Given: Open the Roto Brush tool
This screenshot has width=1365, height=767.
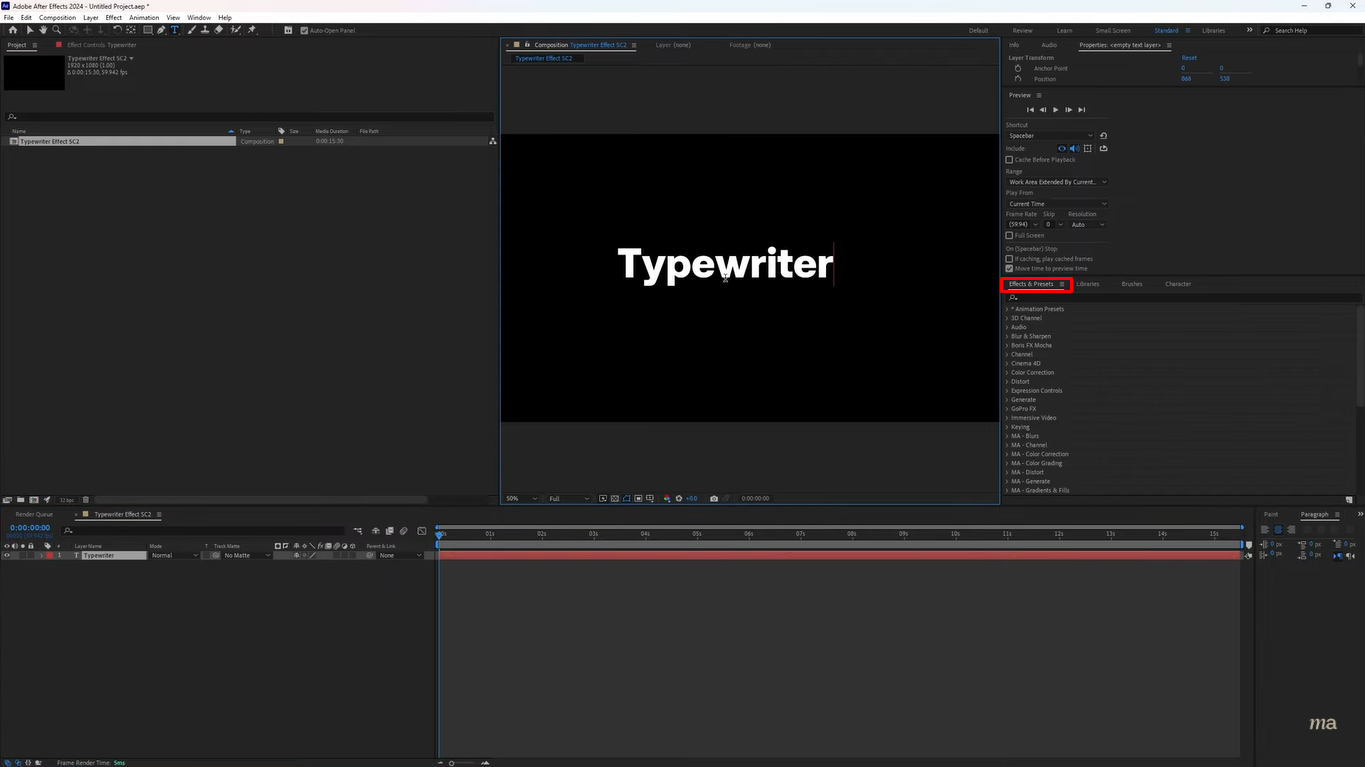Looking at the screenshot, I should pyautogui.click(x=236, y=30).
